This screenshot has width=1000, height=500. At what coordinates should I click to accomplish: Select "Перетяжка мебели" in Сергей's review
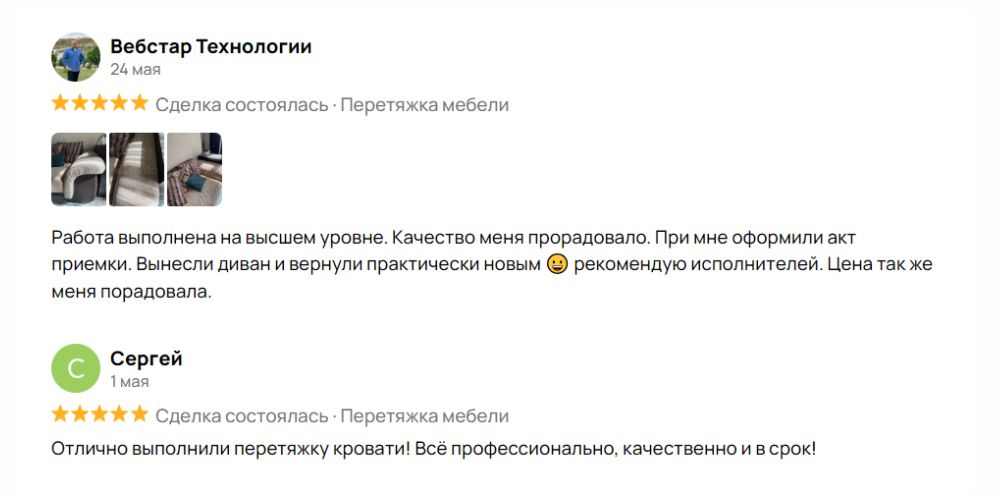pos(424,416)
